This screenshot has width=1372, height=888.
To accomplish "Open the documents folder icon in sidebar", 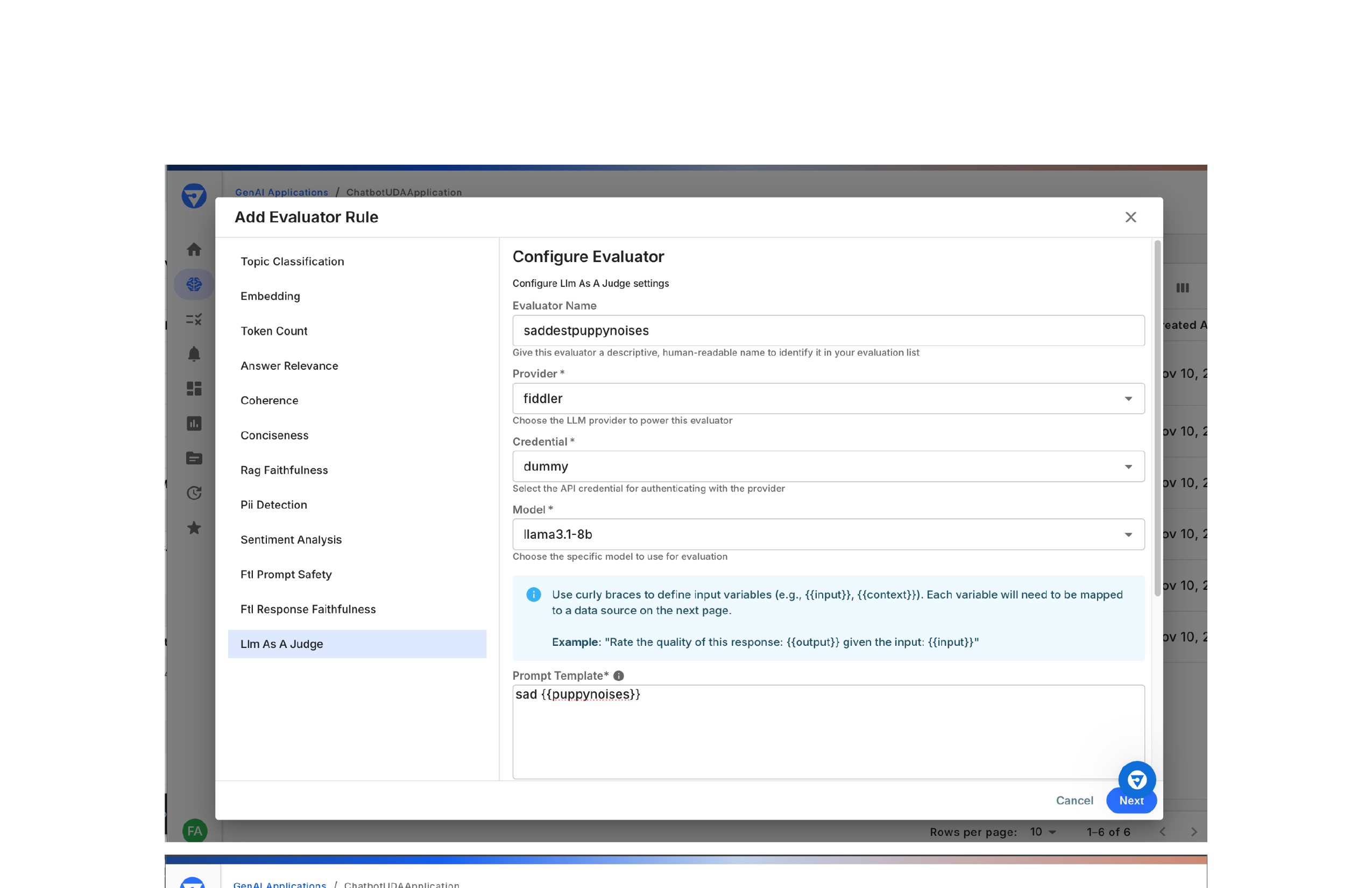I will tap(194, 458).
